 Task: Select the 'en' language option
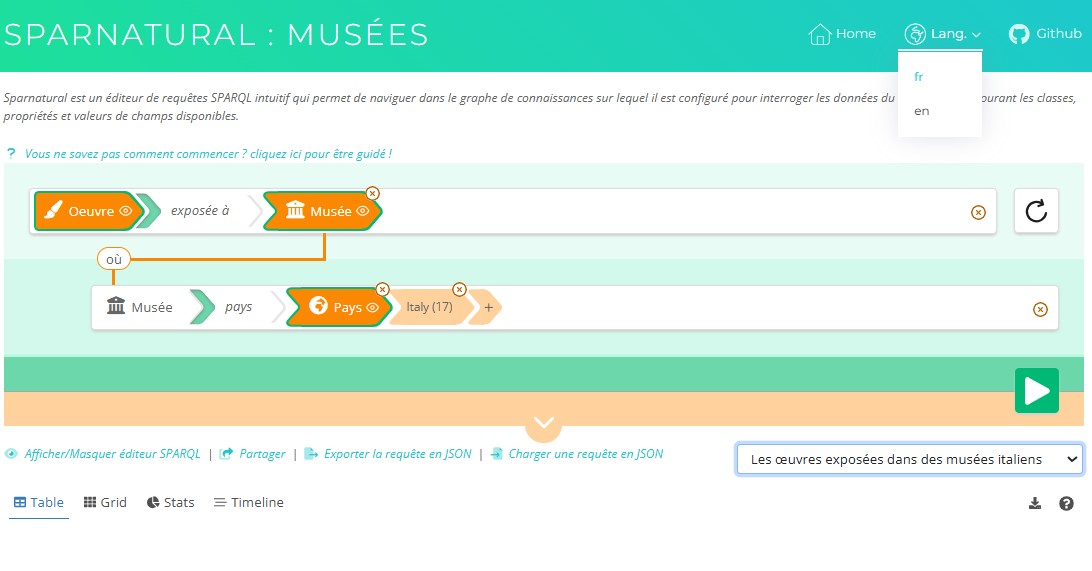[x=921, y=111]
